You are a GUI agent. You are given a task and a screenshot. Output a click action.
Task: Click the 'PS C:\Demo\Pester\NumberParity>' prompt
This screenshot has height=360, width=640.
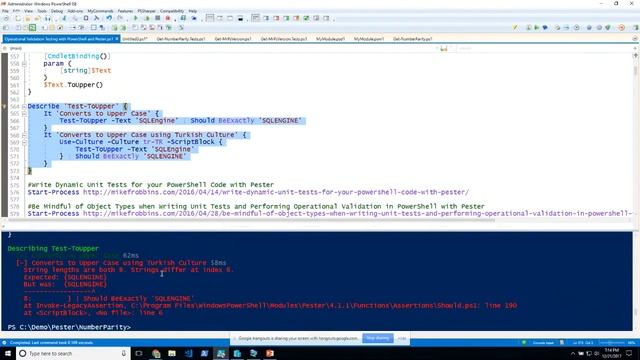pyautogui.click(x=69, y=327)
